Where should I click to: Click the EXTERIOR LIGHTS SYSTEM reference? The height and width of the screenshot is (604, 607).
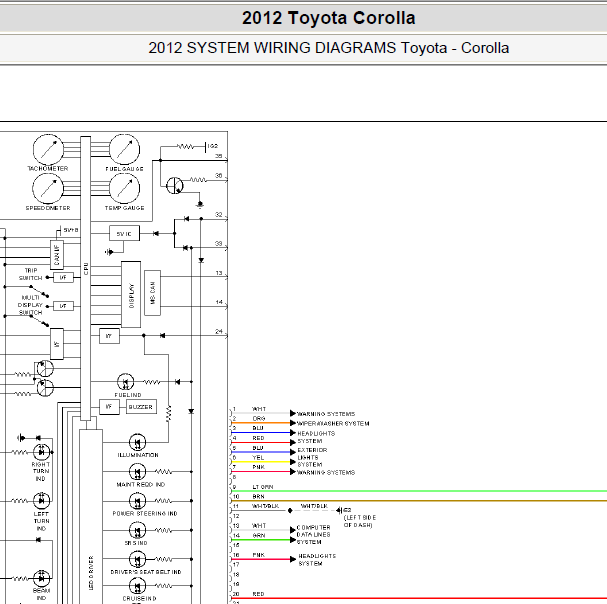point(312,457)
